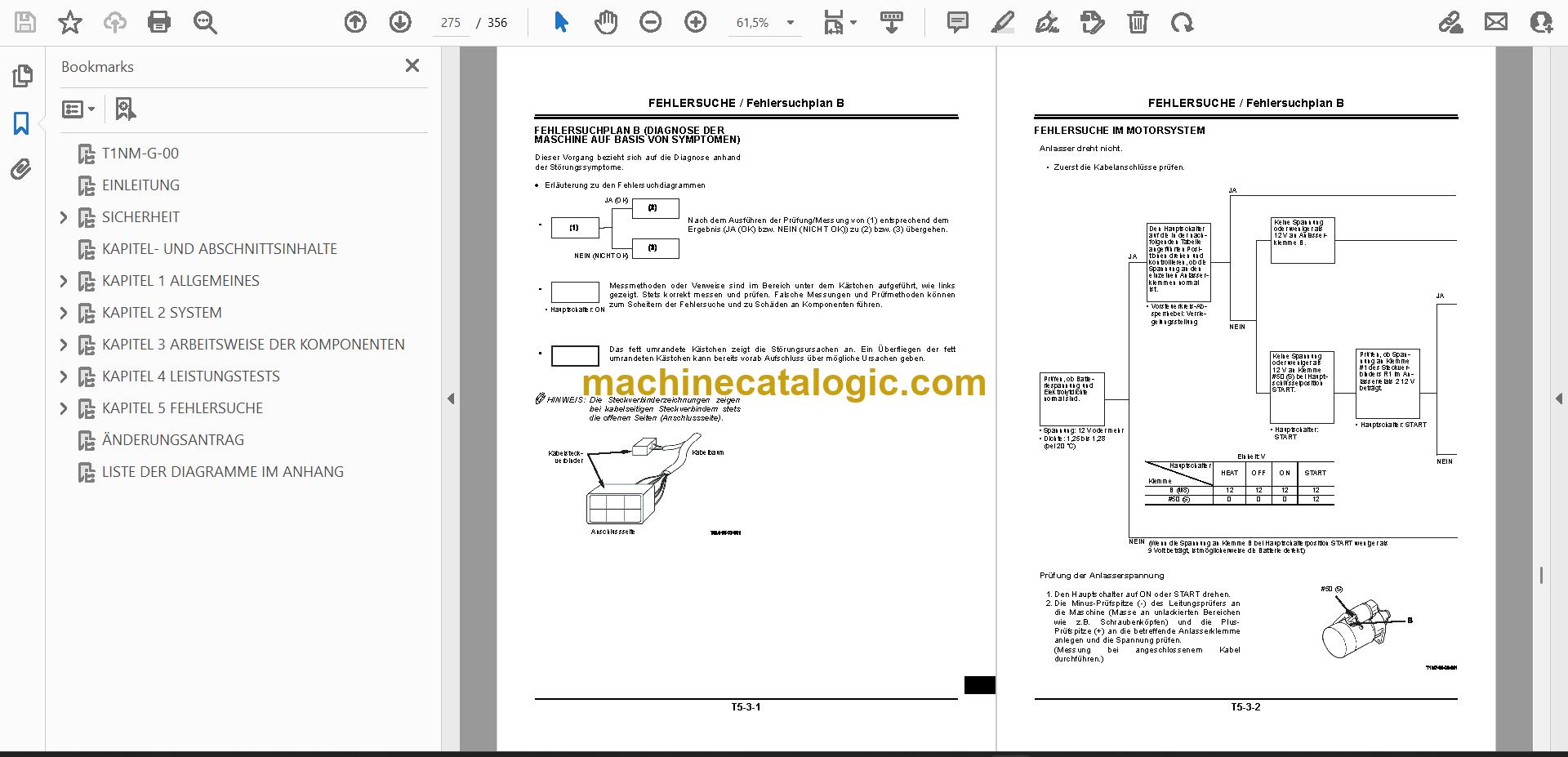Expand the SICHERHEIT bookmark

64,217
